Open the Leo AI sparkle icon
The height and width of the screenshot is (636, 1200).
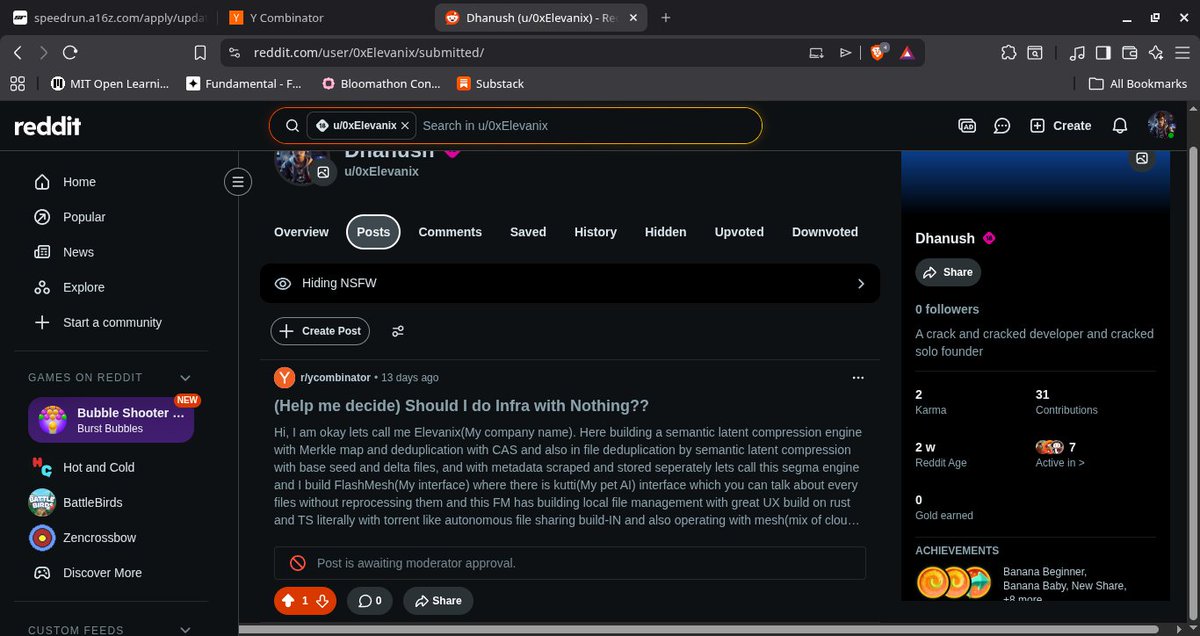tap(1156, 53)
